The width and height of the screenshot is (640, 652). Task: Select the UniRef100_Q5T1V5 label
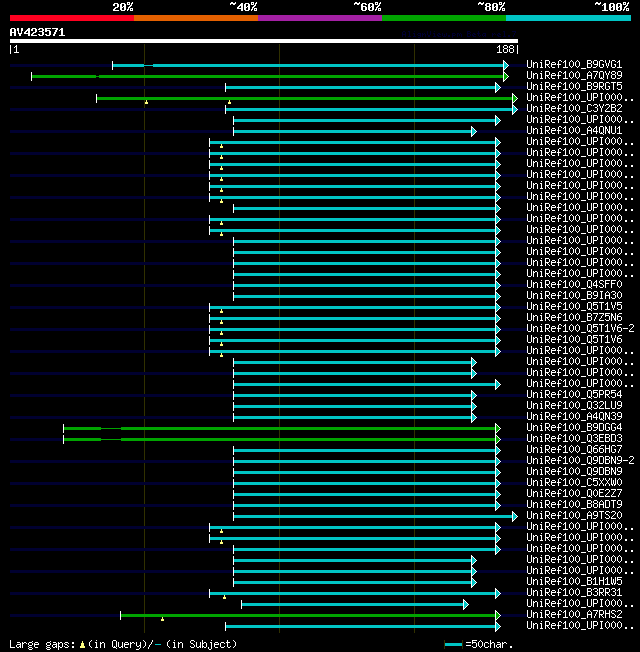click(x=574, y=306)
